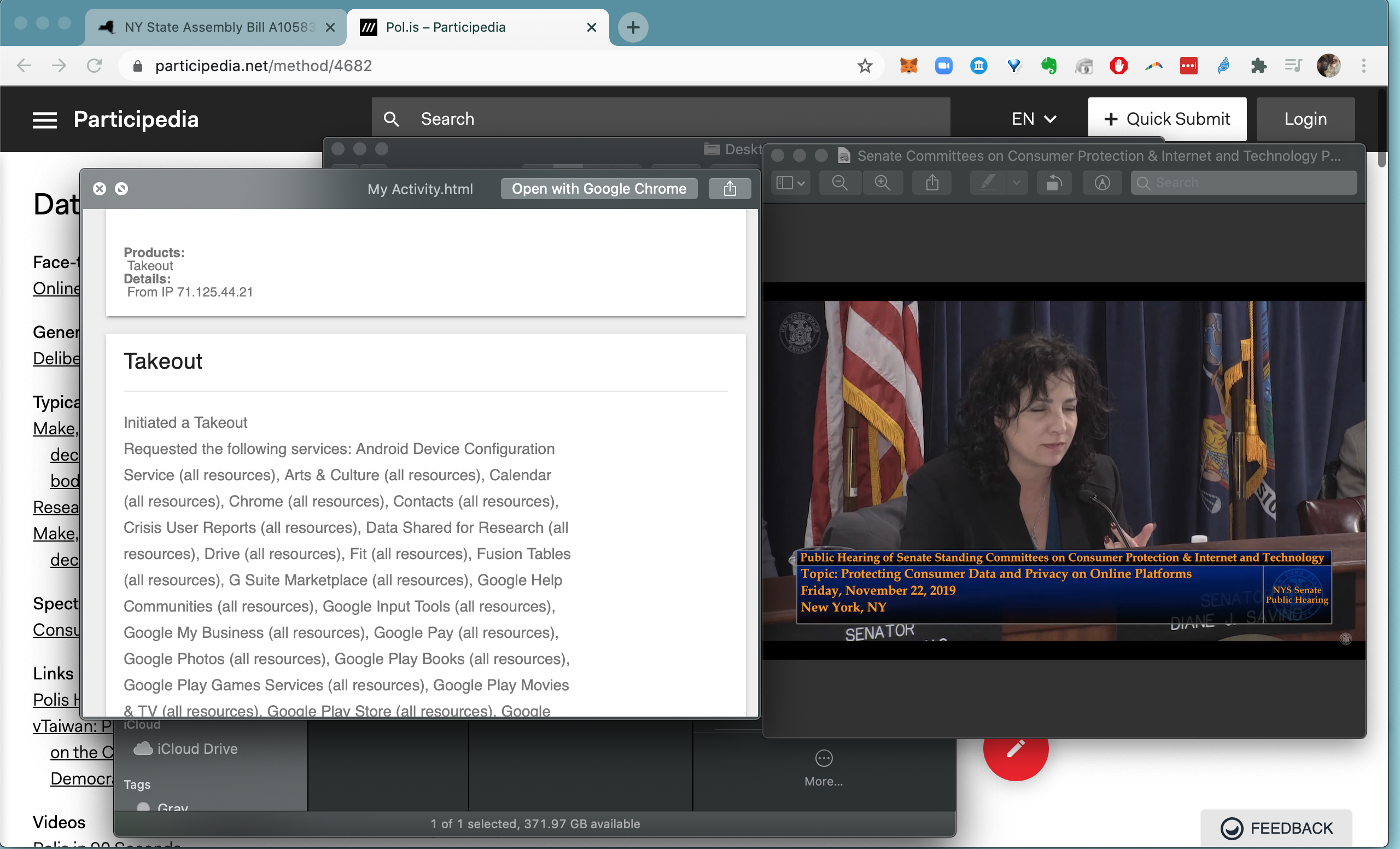1400x849 pixels.
Task: Open the Zoom extension icon
Action: (x=944, y=66)
